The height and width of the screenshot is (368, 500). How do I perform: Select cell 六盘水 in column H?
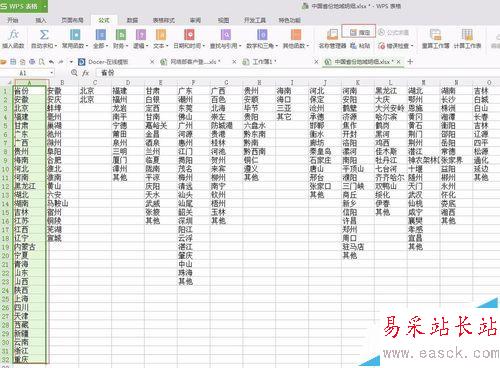click(259, 125)
